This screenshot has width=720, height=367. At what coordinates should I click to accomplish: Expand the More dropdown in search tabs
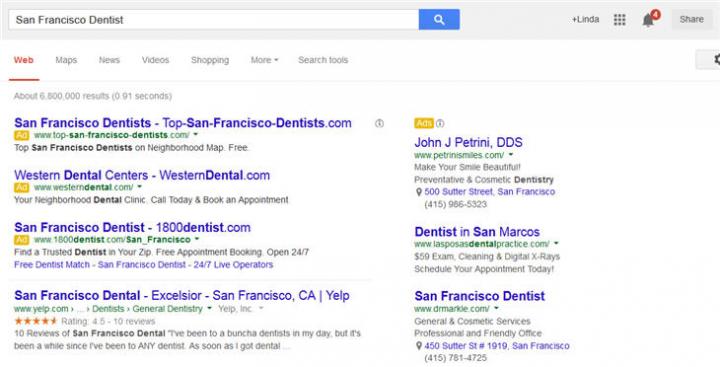pos(264,60)
